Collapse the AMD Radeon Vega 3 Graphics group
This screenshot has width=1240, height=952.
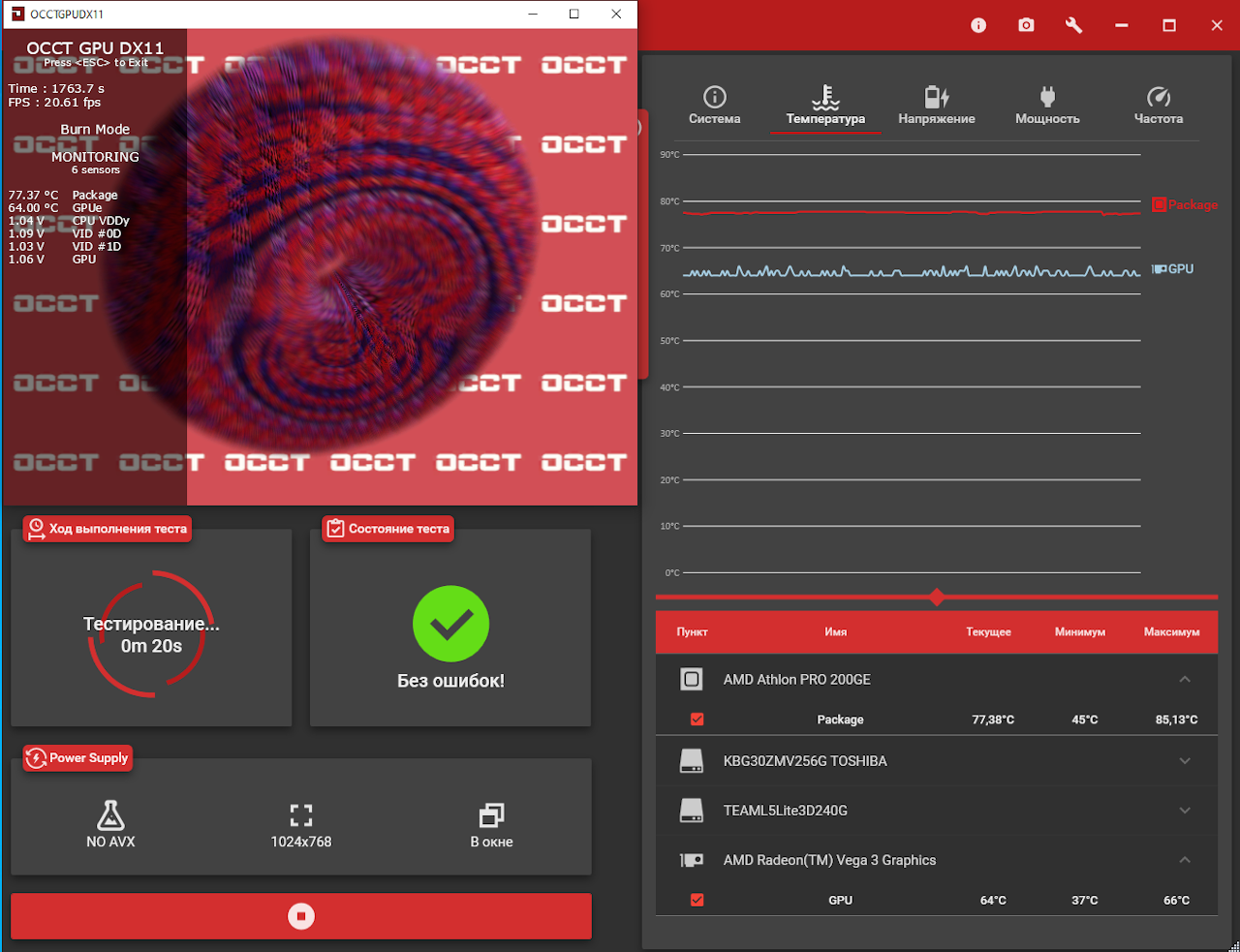pyautogui.click(x=1185, y=860)
